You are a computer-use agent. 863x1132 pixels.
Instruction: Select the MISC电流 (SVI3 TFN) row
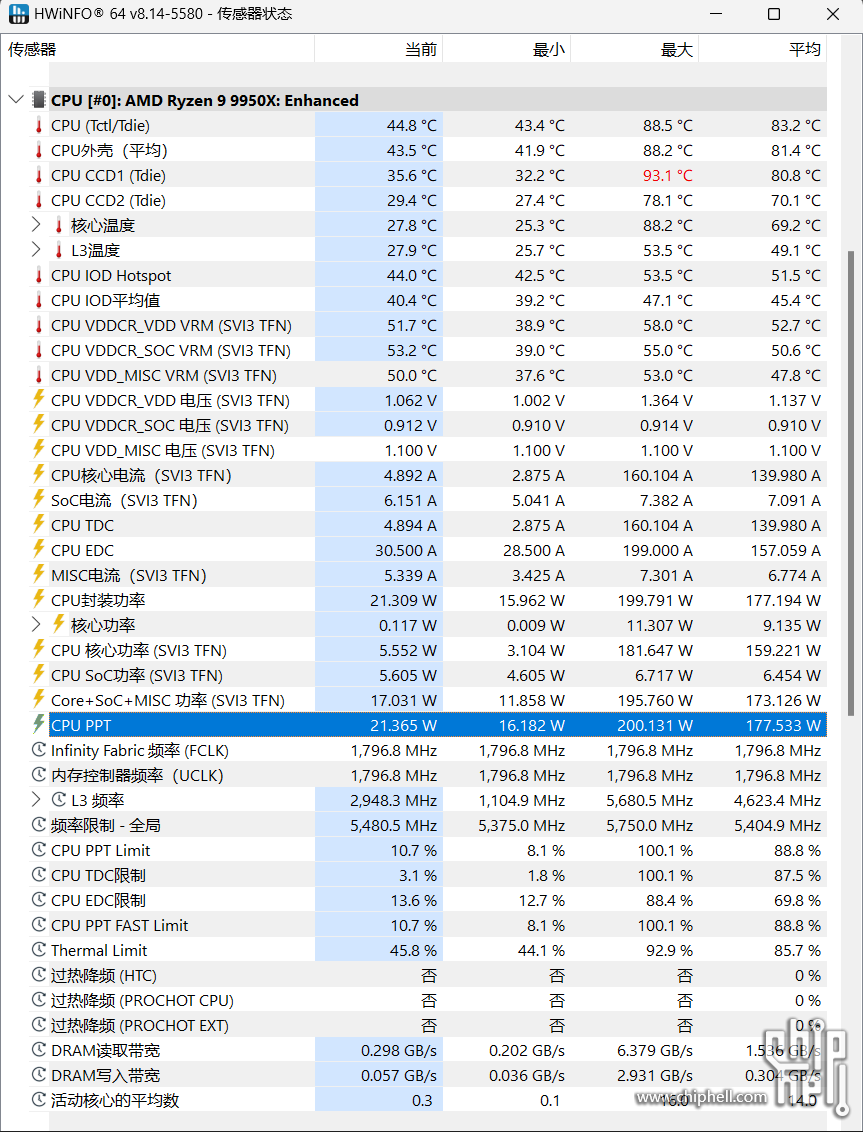click(x=438, y=575)
